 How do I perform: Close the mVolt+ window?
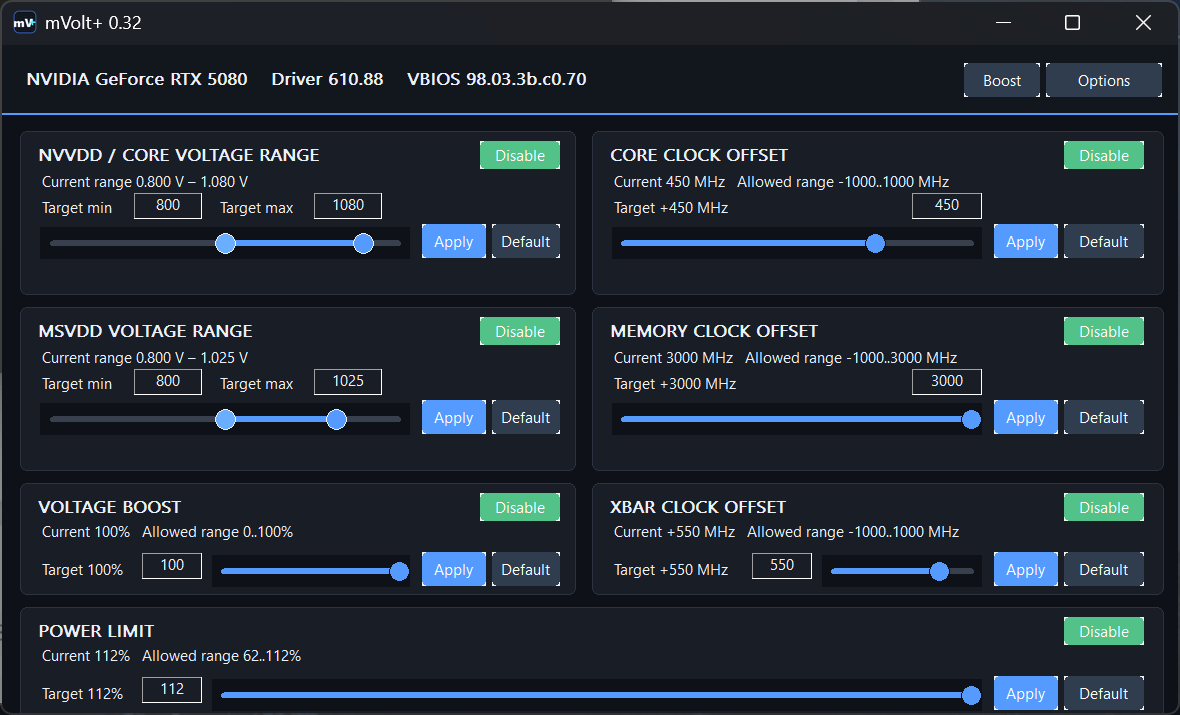pos(1143,23)
